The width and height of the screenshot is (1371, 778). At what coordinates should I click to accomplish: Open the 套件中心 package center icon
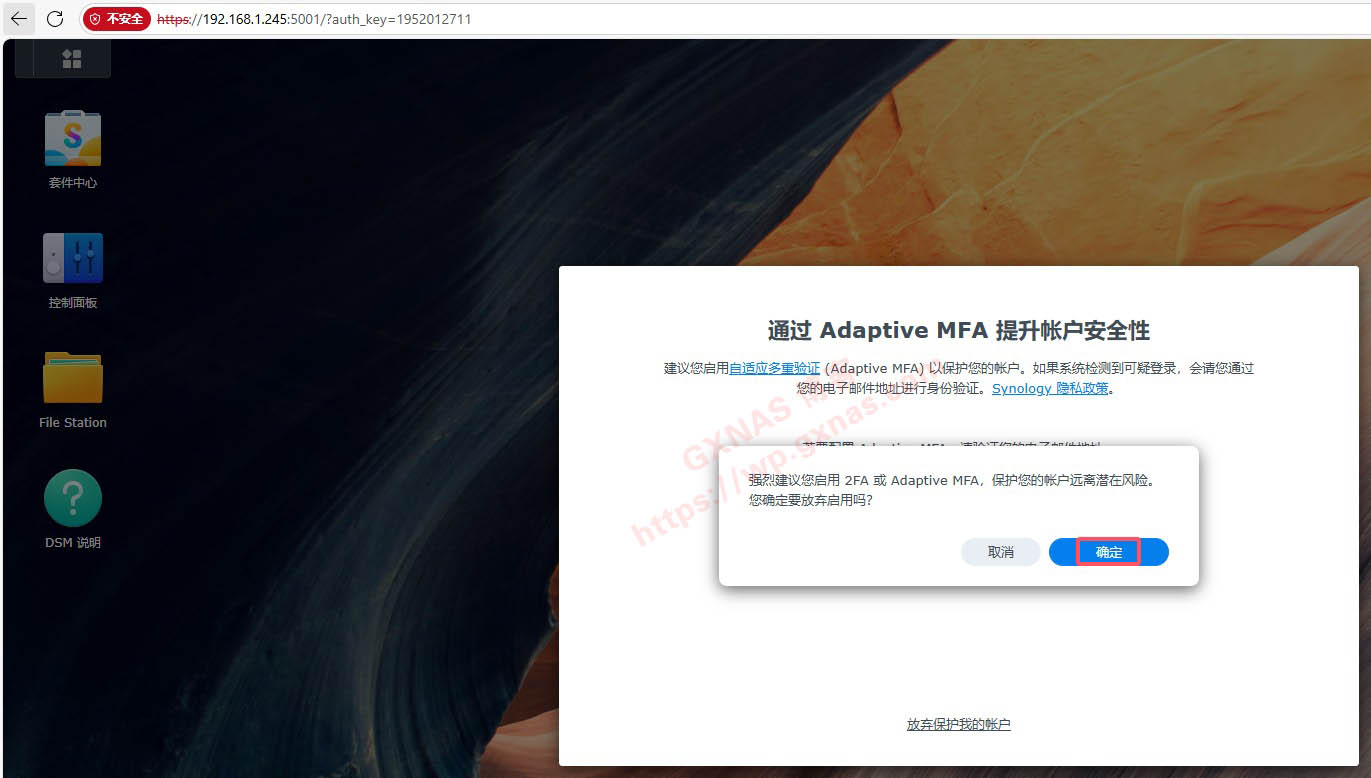tap(73, 138)
